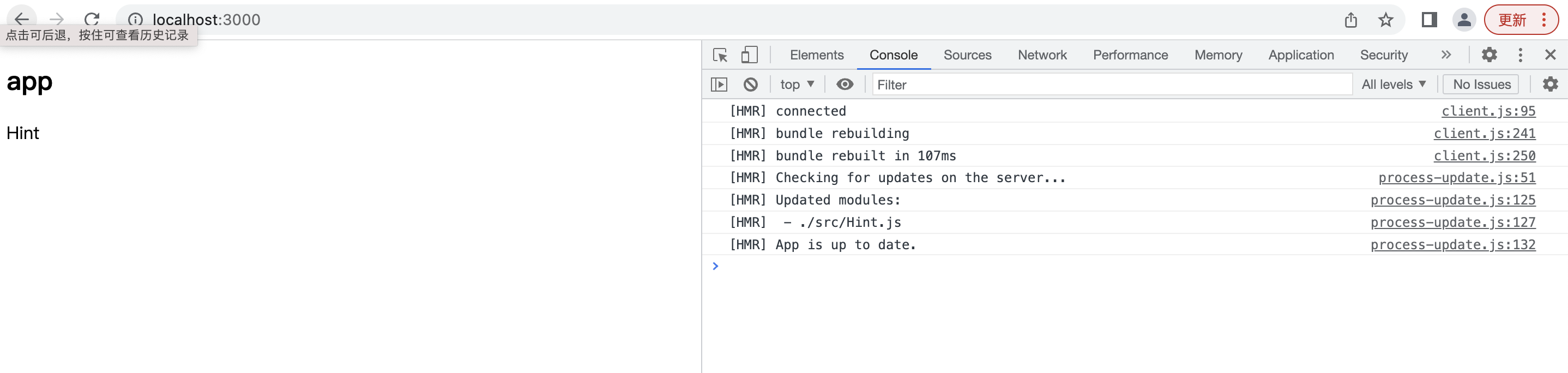Click the '[HMR] connected' log message
Image resolution: width=1568 pixels, height=373 pixels.
[788, 111]
